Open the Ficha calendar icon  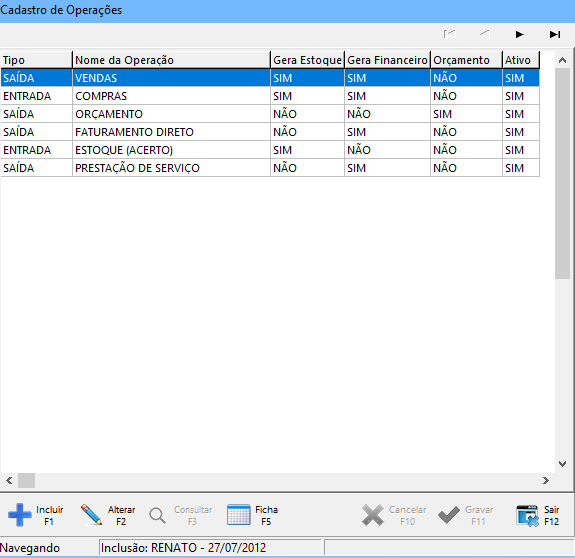coord(239,515)
